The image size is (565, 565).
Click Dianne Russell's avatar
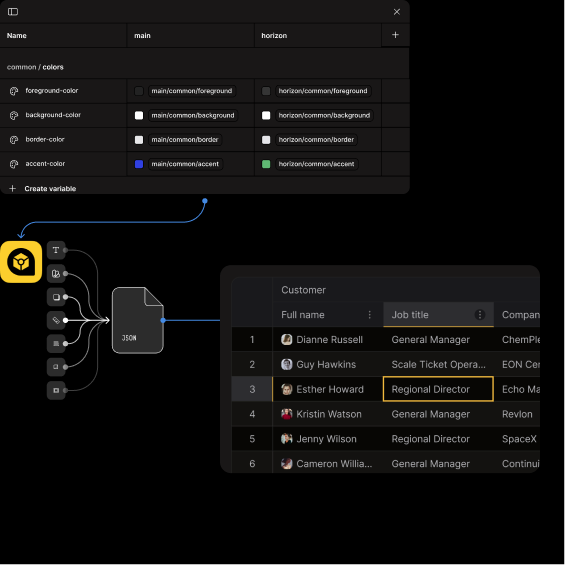pyautogui.click(x=286, y=339)
